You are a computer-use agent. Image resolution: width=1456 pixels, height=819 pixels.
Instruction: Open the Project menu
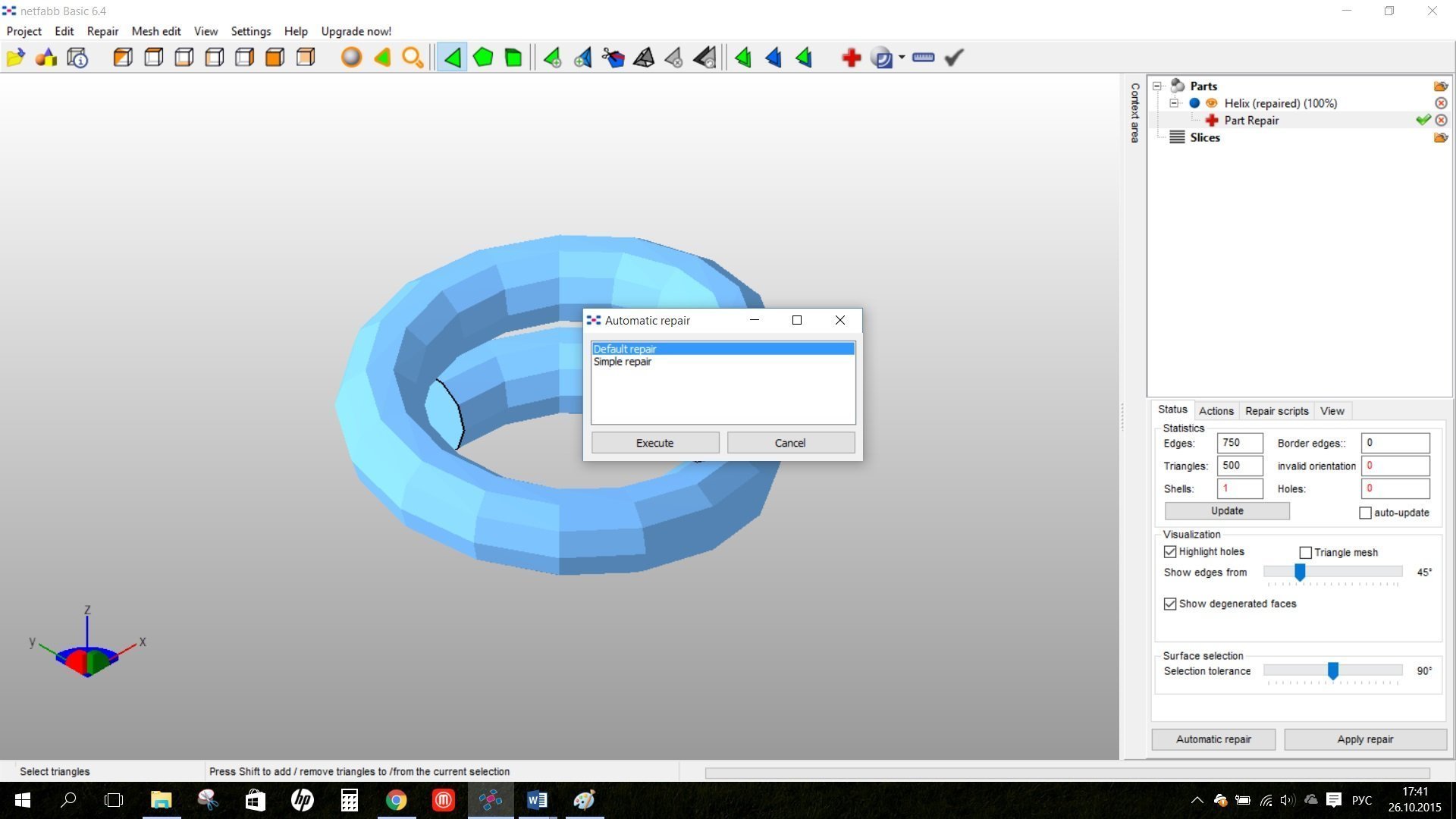pos(24,31)
